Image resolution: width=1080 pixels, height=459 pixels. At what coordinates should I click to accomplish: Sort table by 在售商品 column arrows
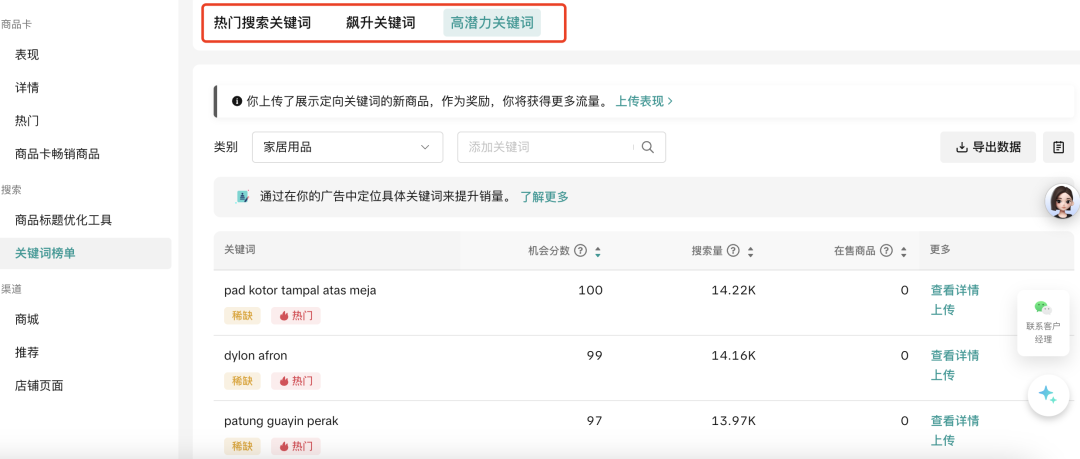902,251
